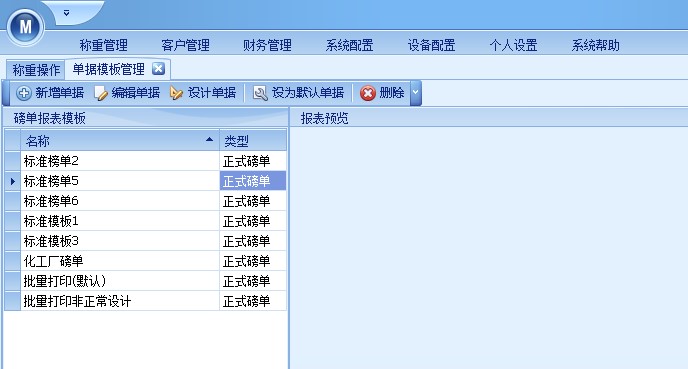
Task: Open the quick access dropdown arrow beside logo
Action: pyautogui.click(x=66, y=13)
